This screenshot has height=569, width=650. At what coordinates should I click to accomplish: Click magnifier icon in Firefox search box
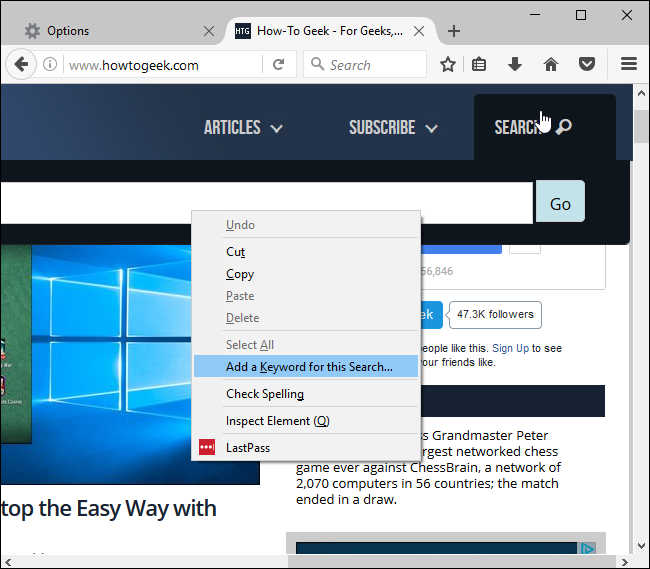(317, 64)
